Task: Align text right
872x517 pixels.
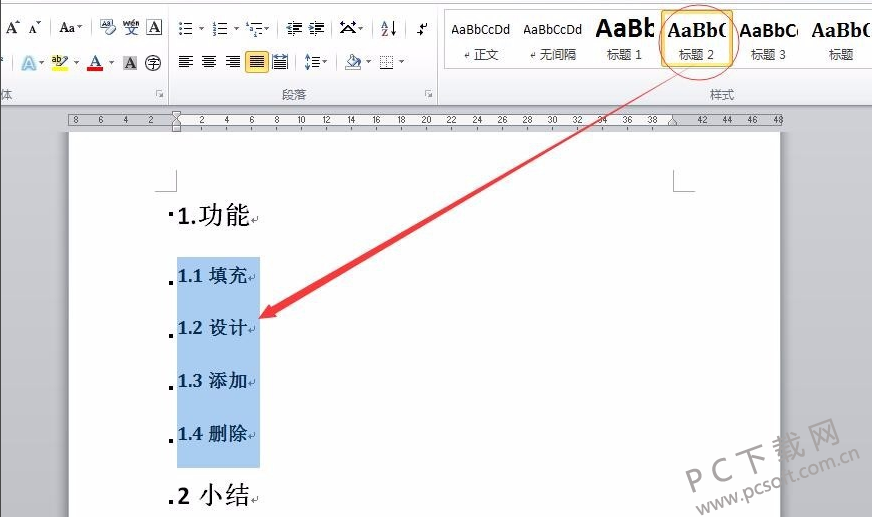Action: (x=232, y=62)
